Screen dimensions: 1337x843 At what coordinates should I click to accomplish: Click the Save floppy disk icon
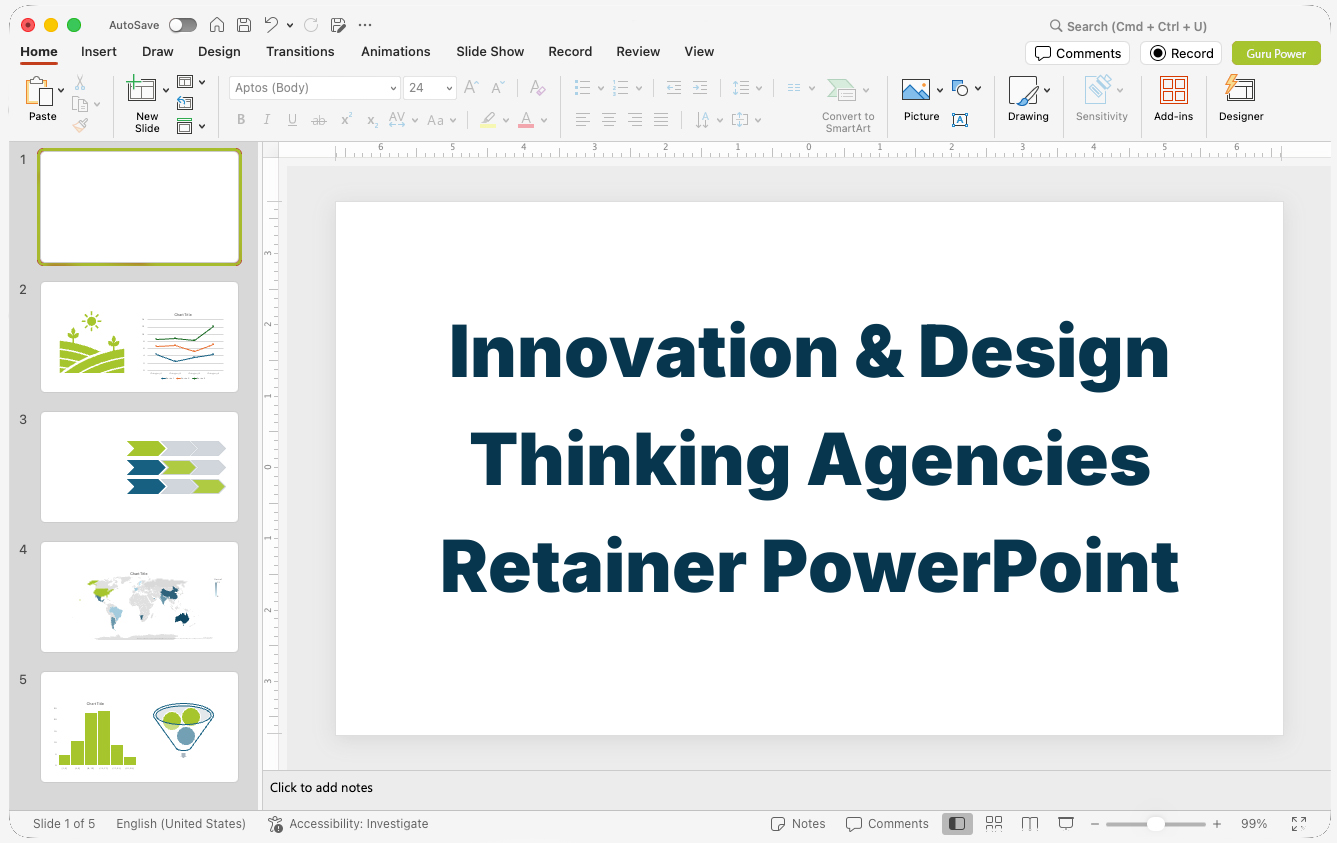244,25
